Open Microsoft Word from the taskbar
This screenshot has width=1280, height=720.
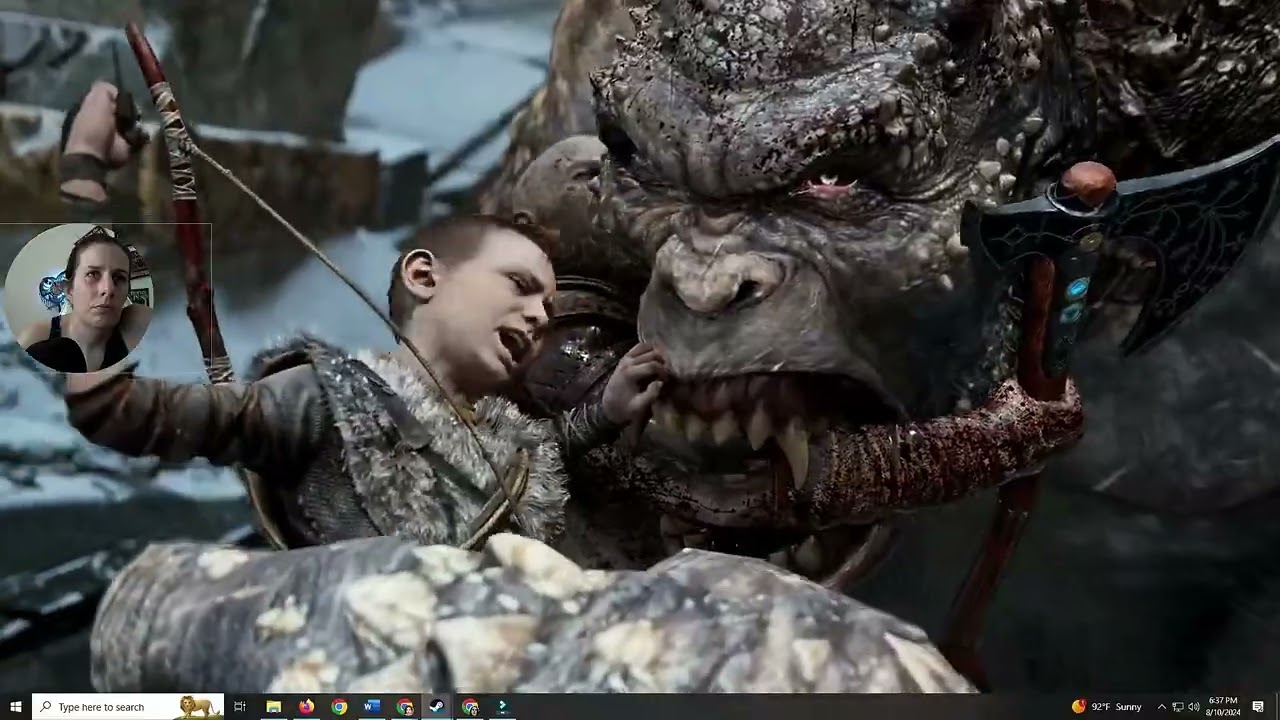[372, 707]
